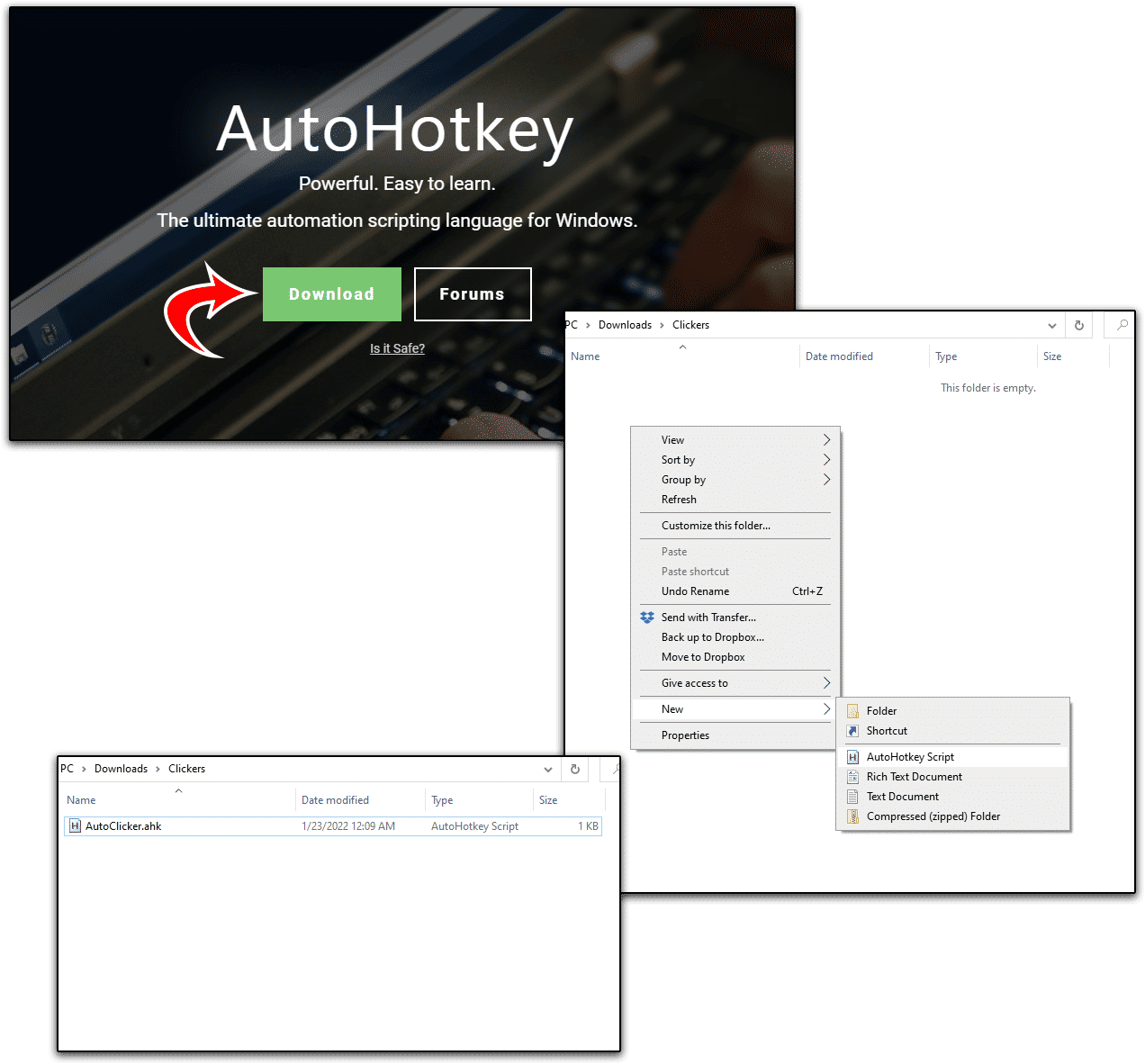Click the Shortcut icon in New submenu
The image size is (1145, 1064).
852,731
